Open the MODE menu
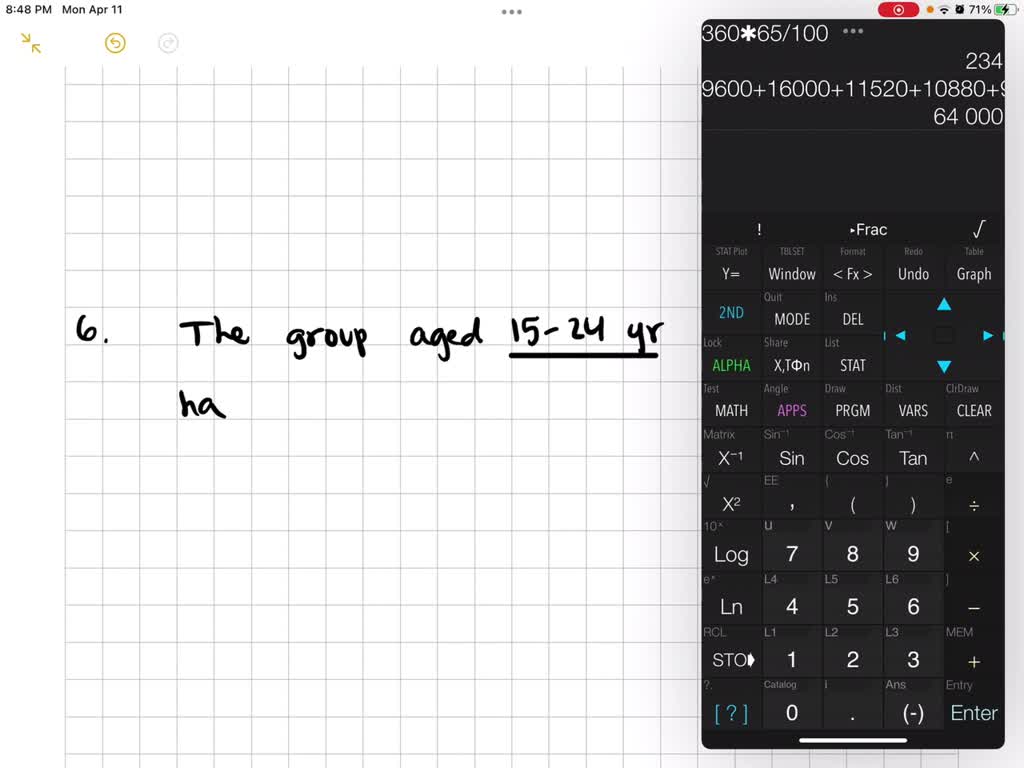1024x768 pixels. (x=791, y=319)
